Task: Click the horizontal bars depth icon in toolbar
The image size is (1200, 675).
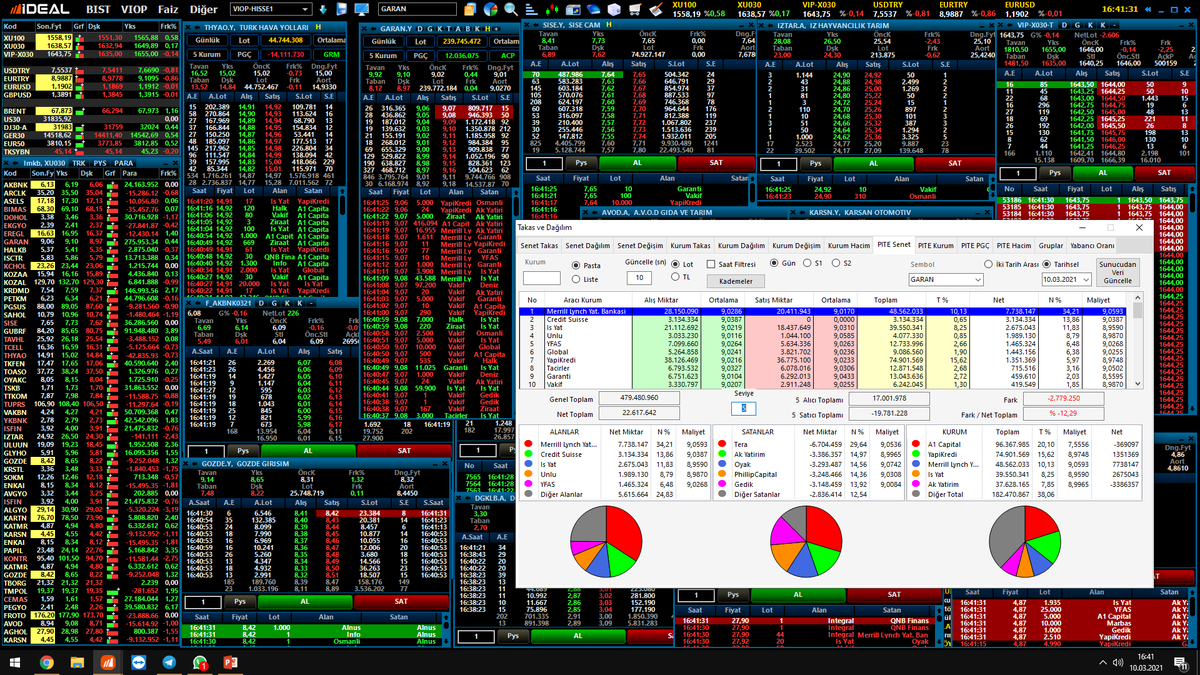Action: click(531, 9)
